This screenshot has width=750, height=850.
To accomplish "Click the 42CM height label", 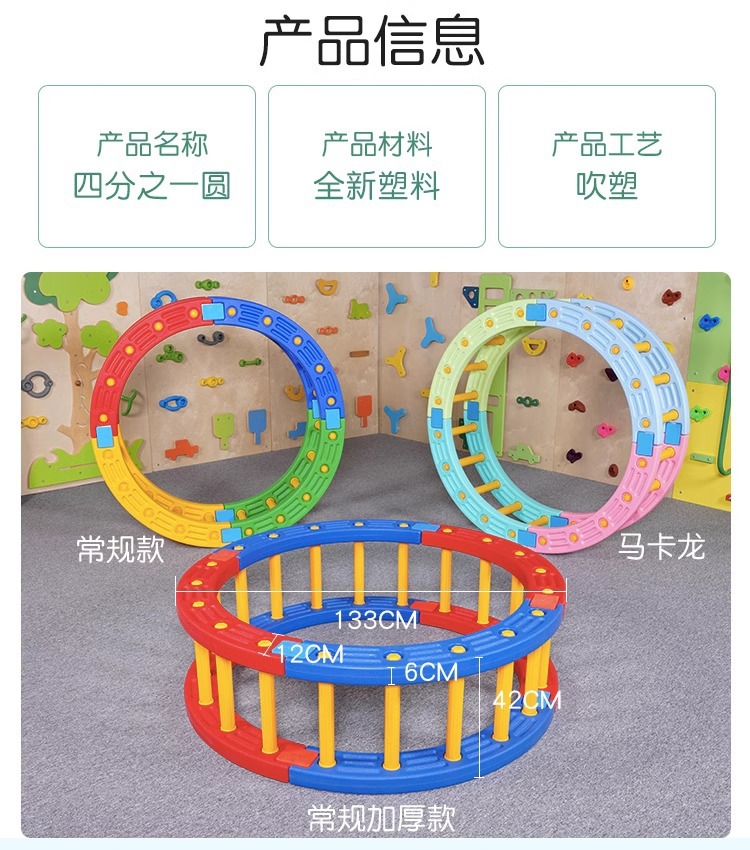I will 527,700.
